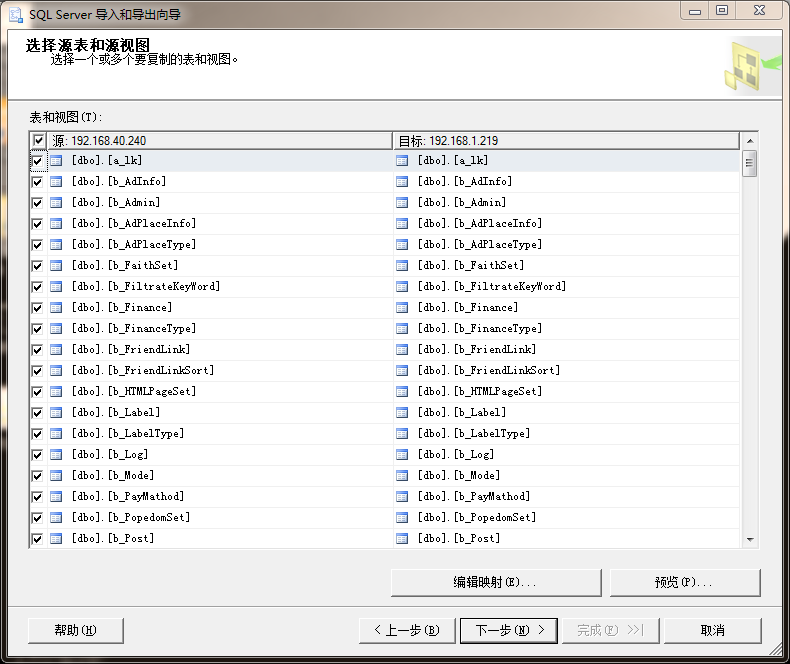Viewport: 790px width, 664px height.
Task: Click destination table icon for [dbo].[a_lk]
Action: [x=402, y=161]
